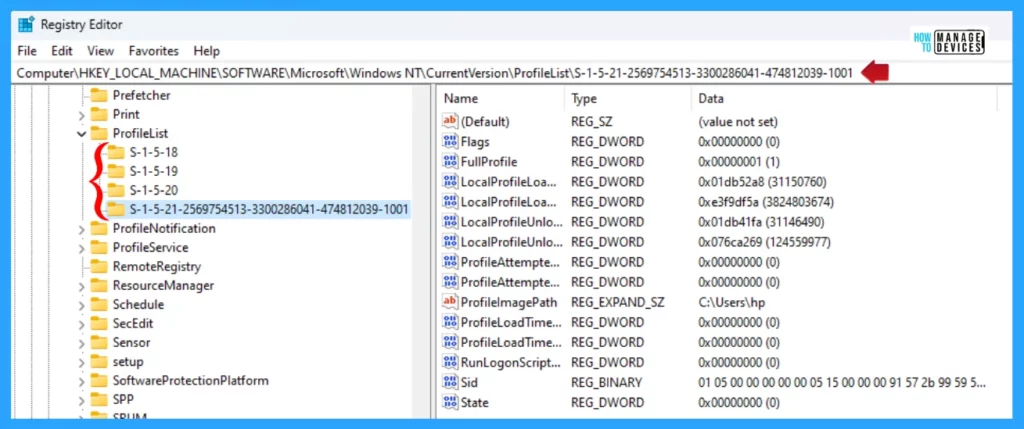Select the FullProfile value name

(489, 161)
